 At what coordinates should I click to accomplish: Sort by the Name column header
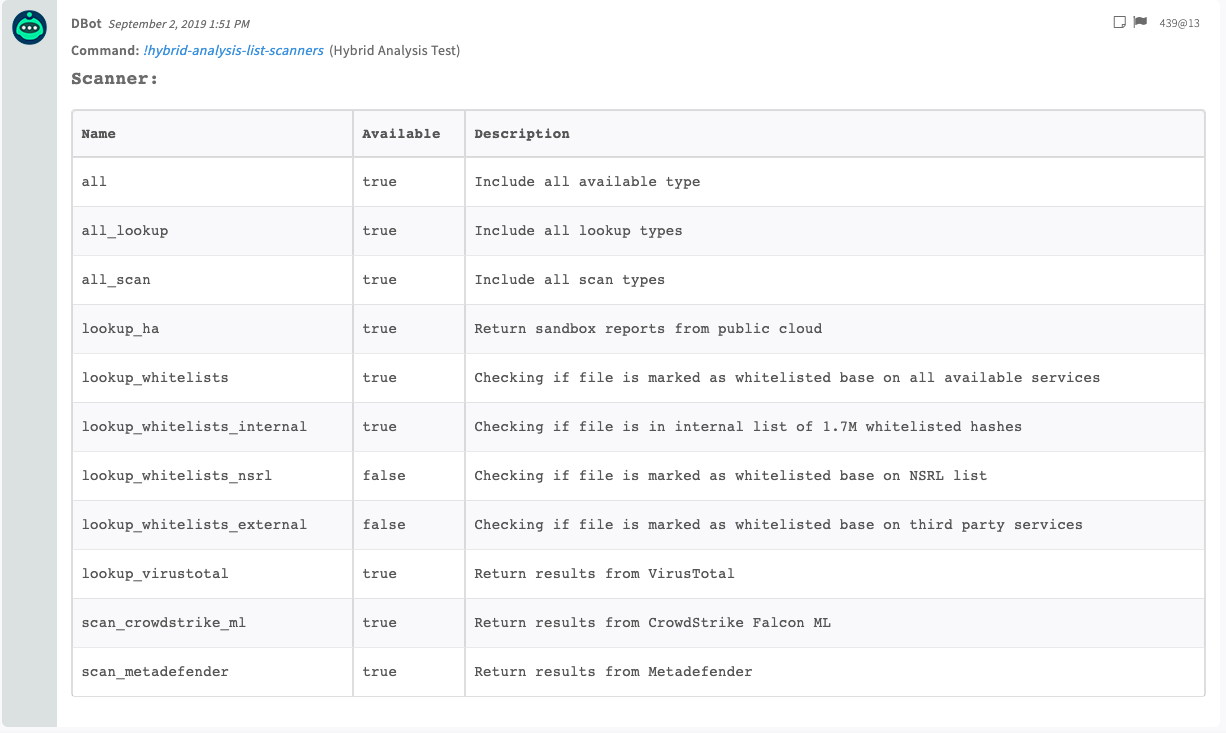click(99, 134)
